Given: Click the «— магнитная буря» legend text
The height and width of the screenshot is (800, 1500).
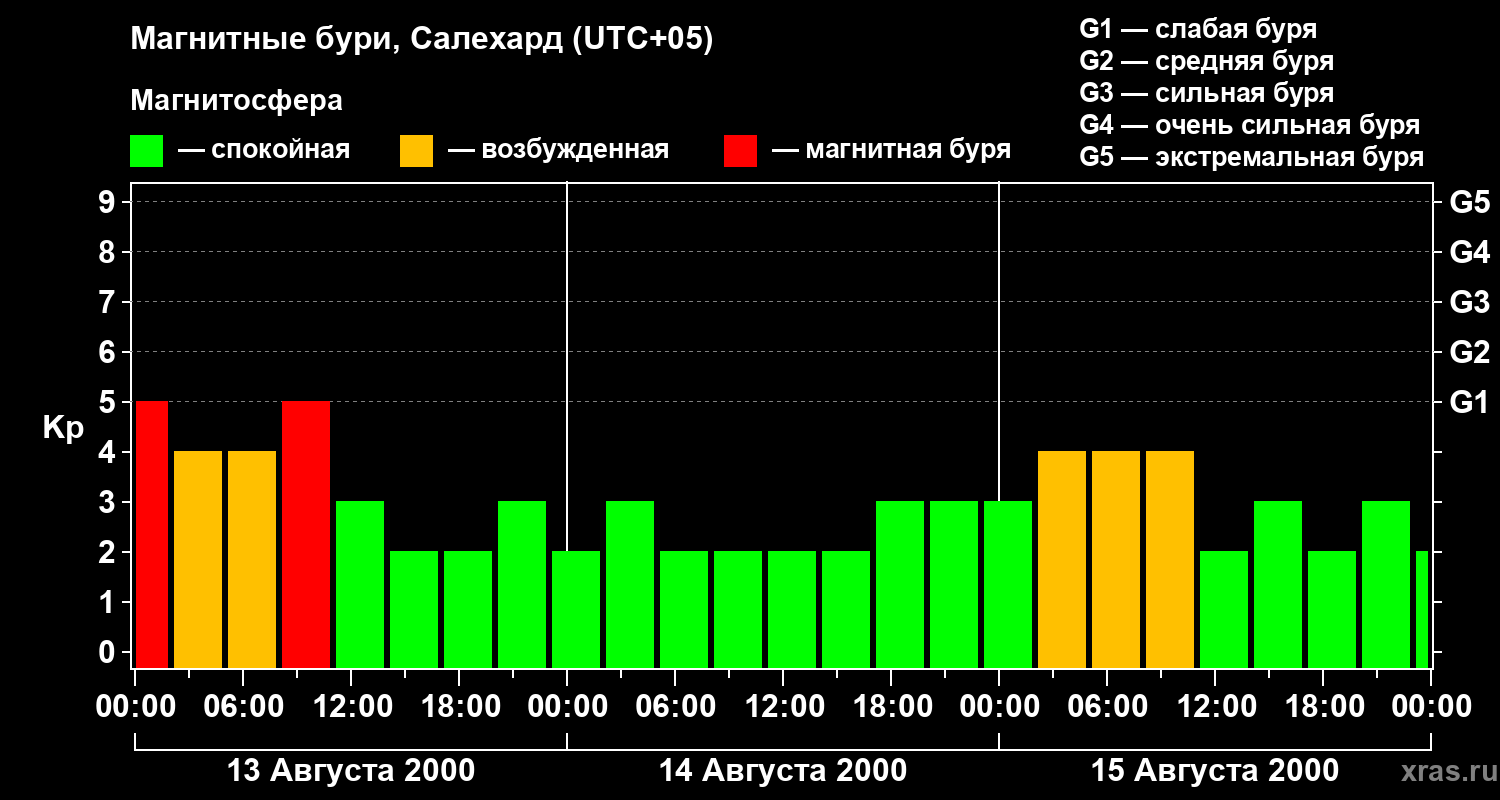Looking at the screenshot, I should click(x=892, y=150).
